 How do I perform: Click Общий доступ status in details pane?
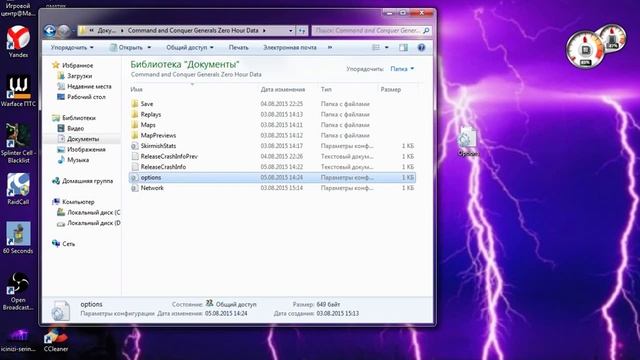[x=236, y=304]
